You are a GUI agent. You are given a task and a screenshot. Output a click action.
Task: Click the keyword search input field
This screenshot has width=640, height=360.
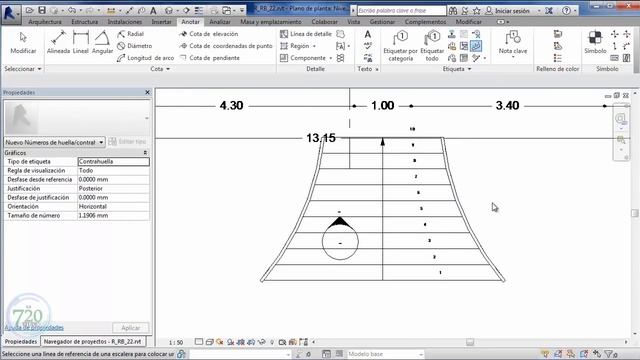402,11
